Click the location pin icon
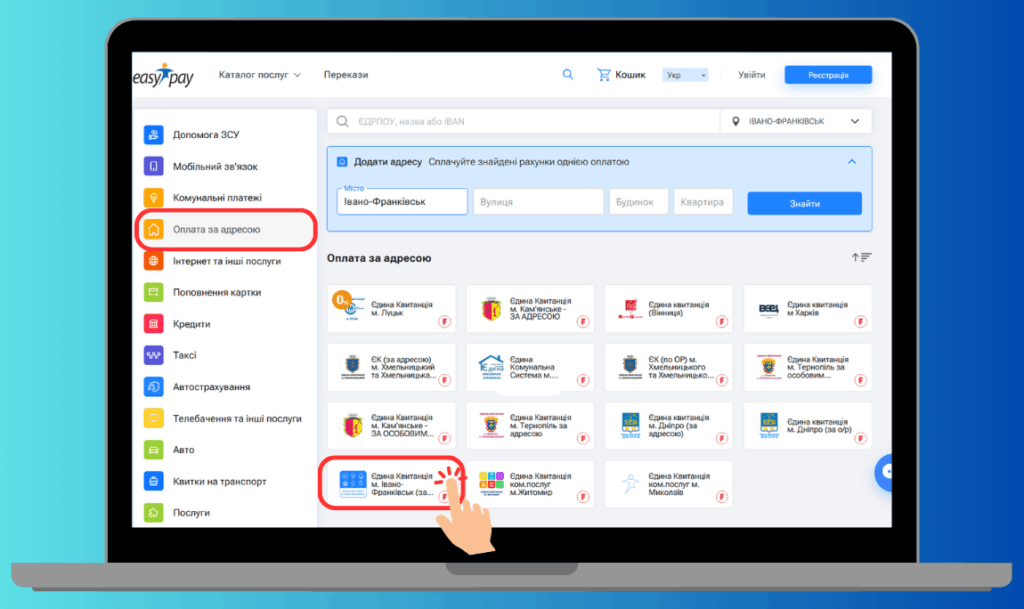 pos(735,121)
